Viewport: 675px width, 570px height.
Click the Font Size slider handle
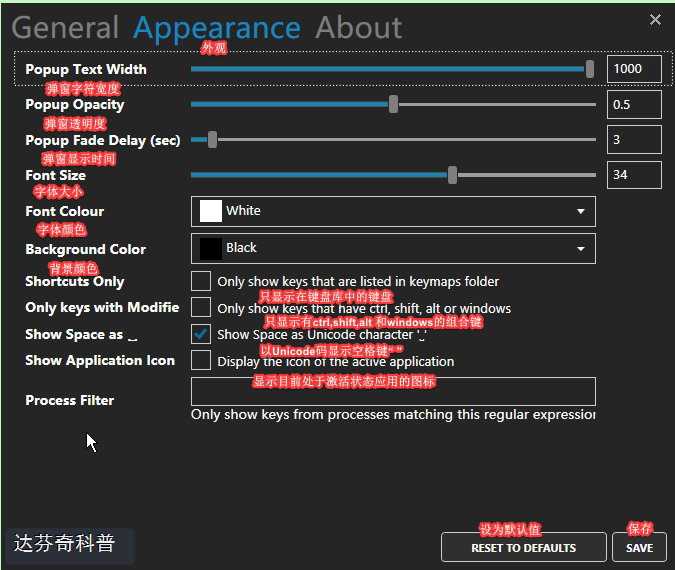tap(452, 175)
